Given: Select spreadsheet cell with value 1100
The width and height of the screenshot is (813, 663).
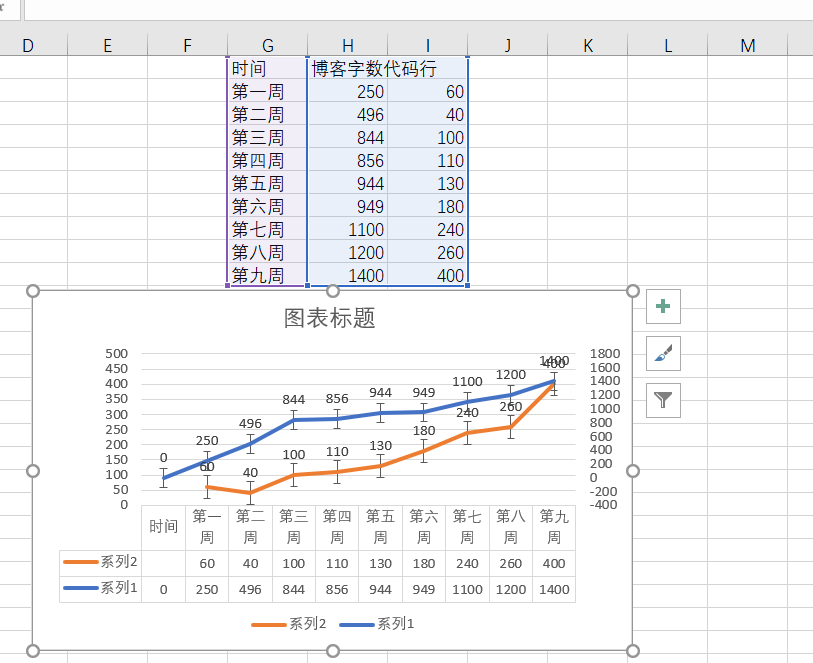Looking at the screenshot, I should tap(347, 229).
